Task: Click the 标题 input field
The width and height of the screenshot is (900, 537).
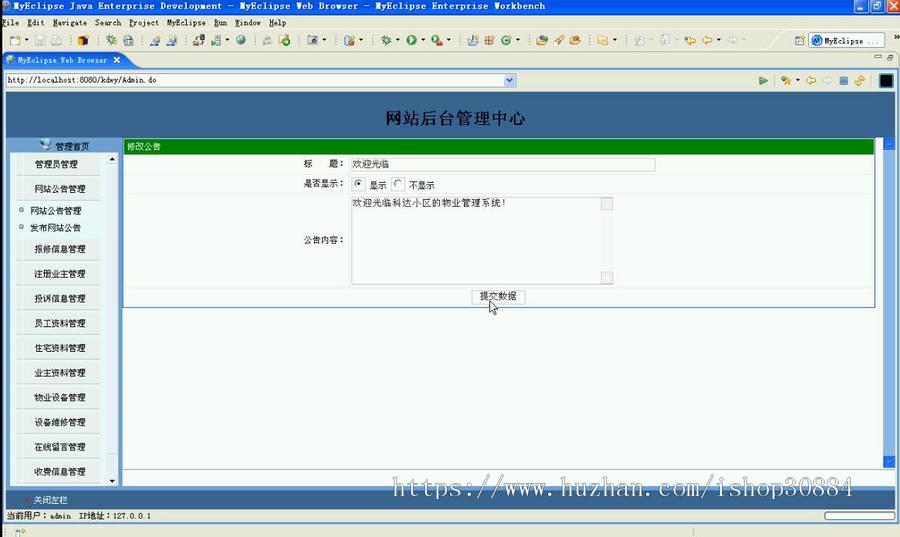Action: (503, 165)
